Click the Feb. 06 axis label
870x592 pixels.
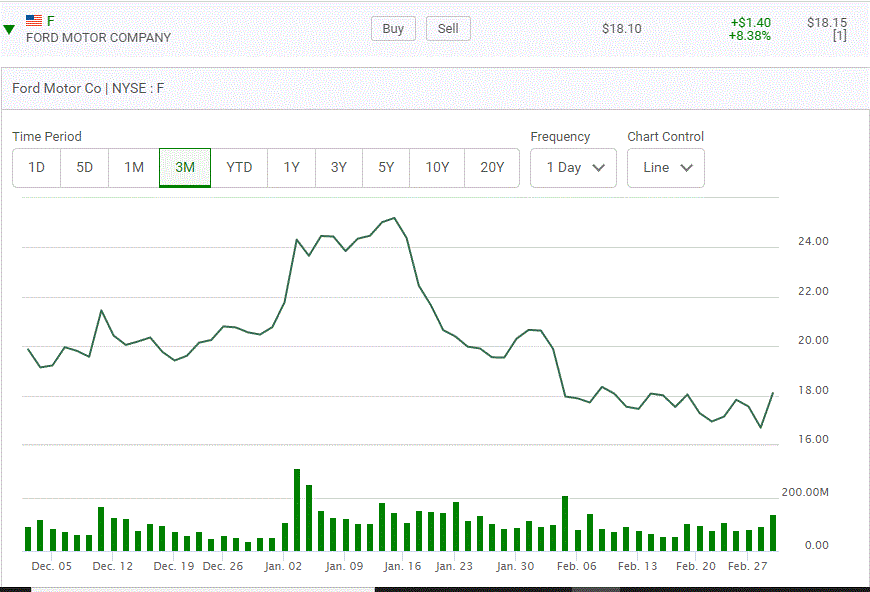(x=576, y=566)
